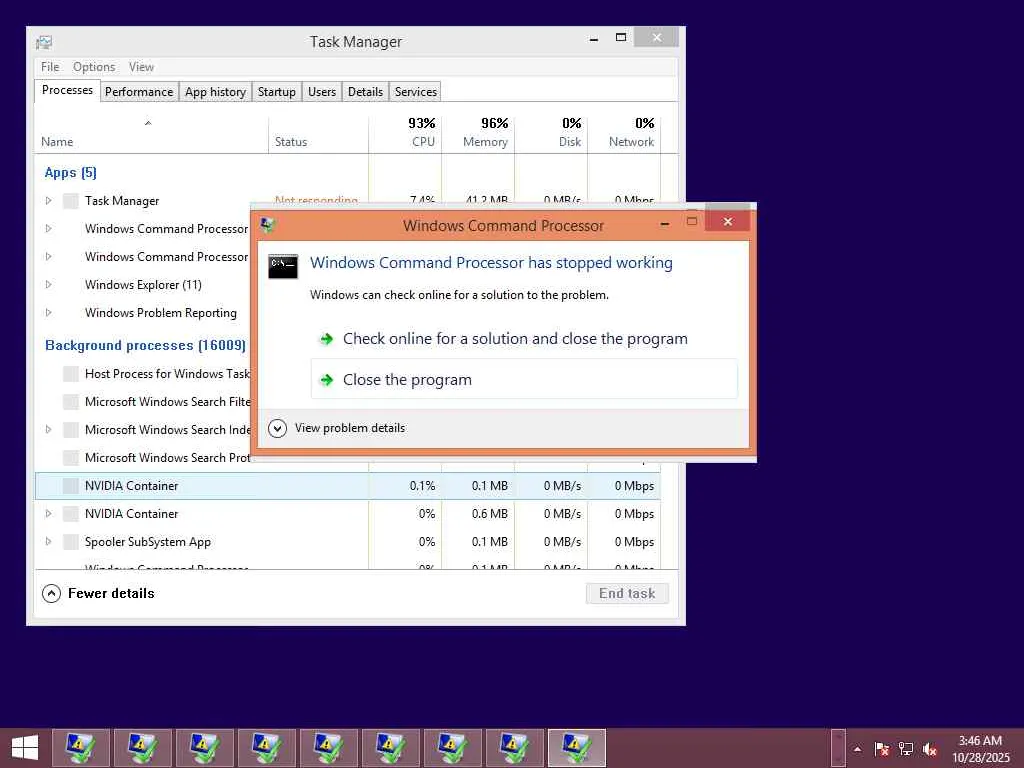
Task: Click icon beside Host Process for Windows Task
Action: click(x=71, y=374)
